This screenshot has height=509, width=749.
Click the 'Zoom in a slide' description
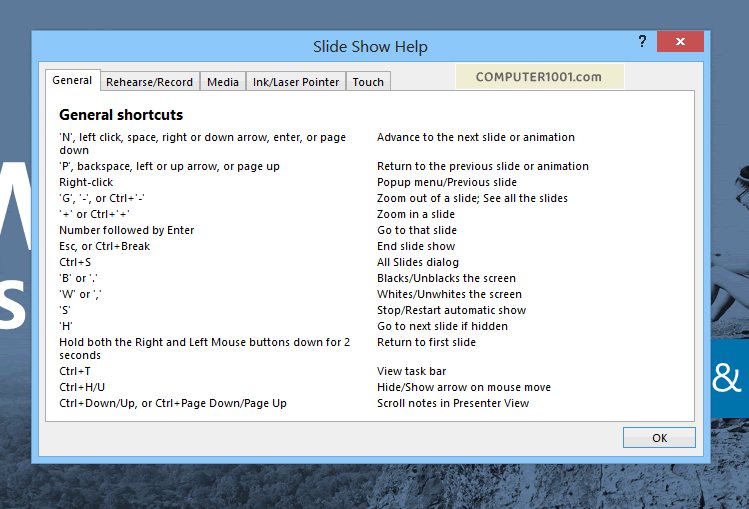point(416,214)
